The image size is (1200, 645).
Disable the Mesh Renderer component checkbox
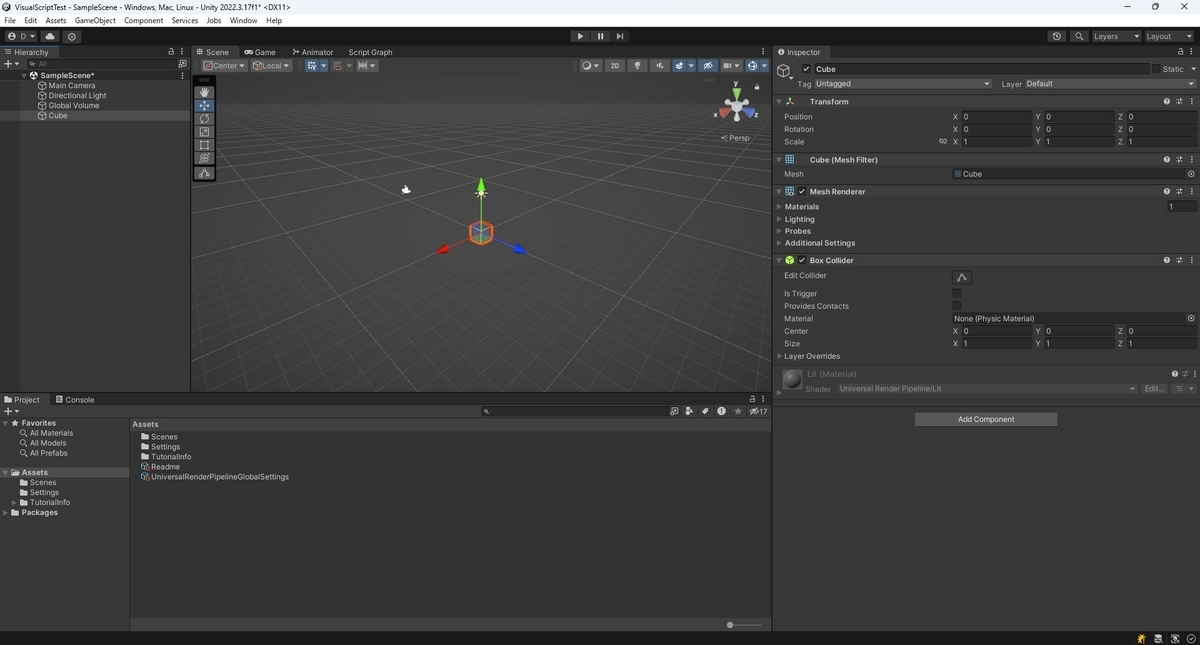point(802,191)
